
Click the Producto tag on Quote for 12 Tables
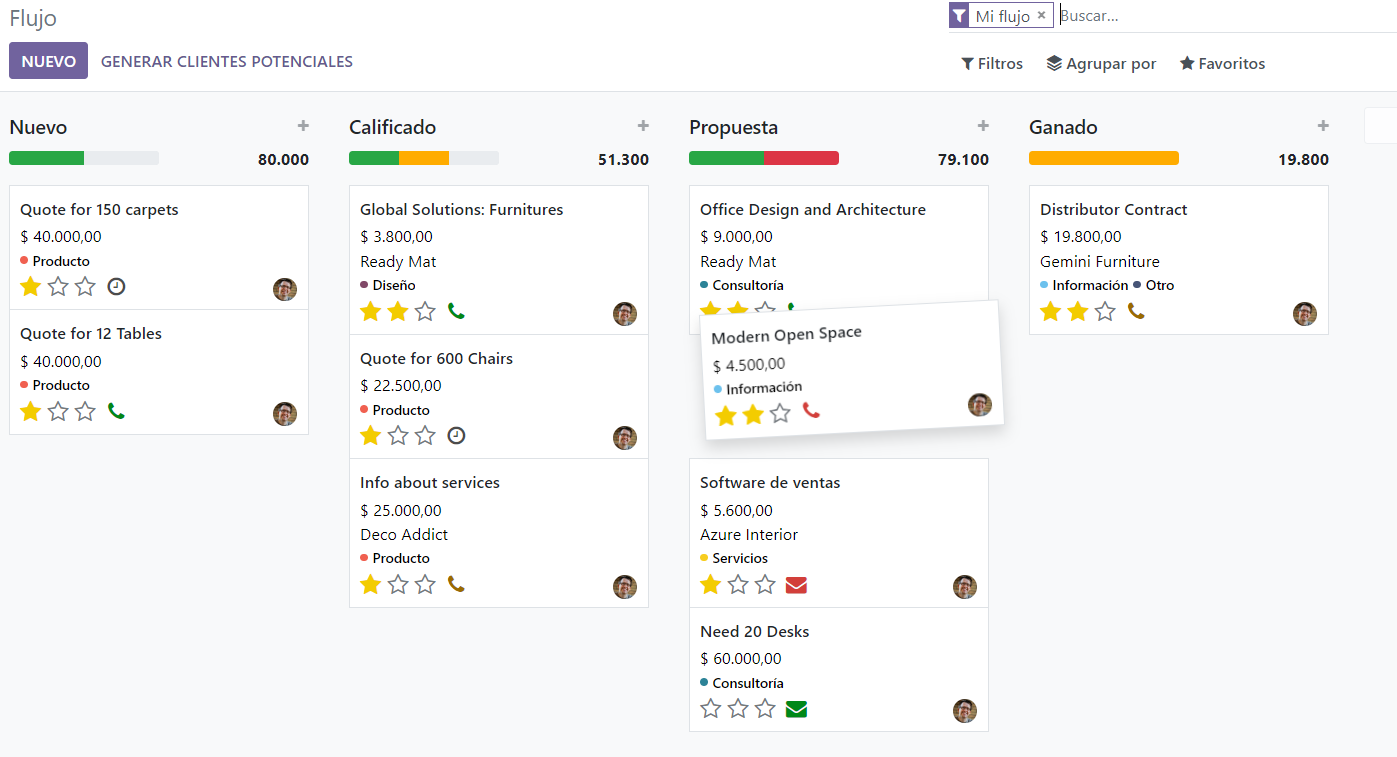(55, 385)
